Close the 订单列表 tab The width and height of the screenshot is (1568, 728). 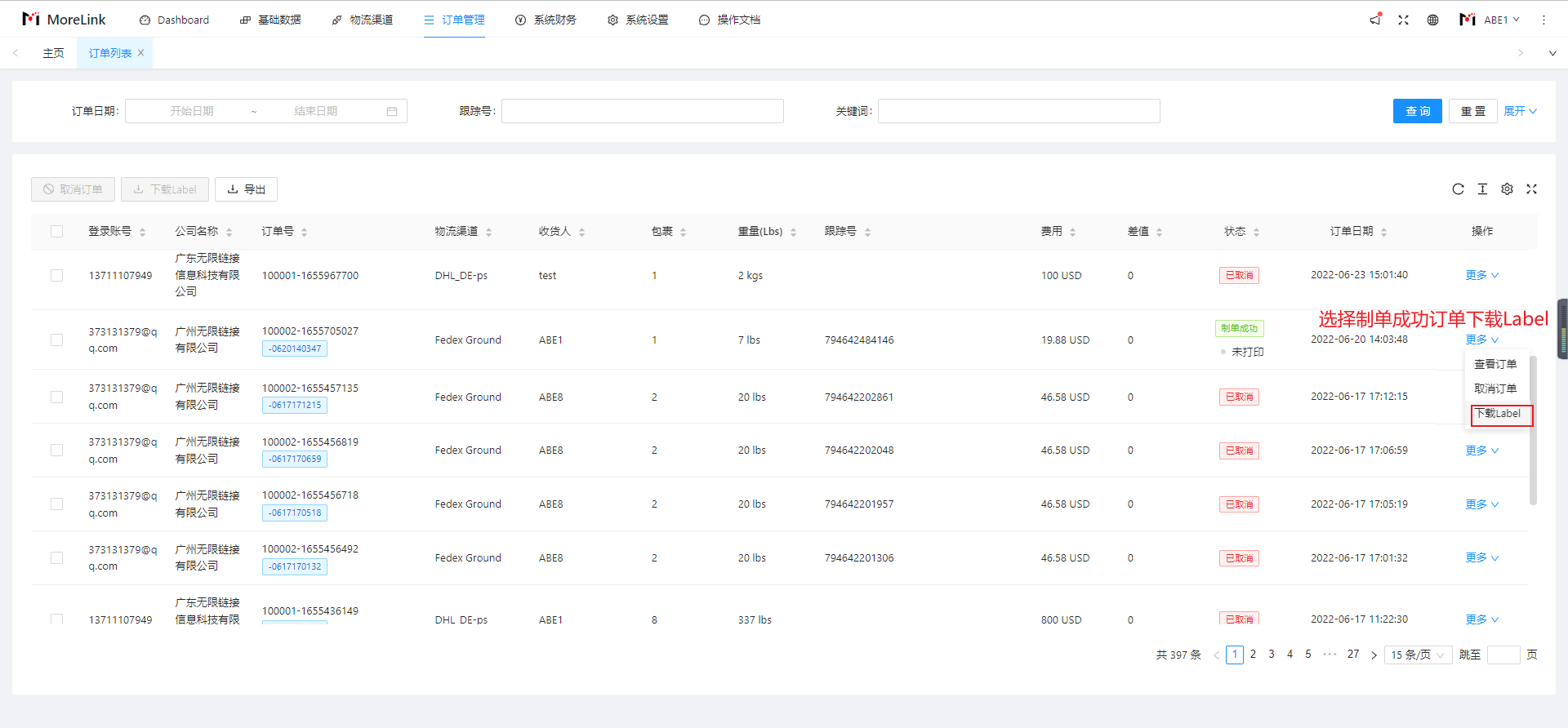(x=140, y=53)
